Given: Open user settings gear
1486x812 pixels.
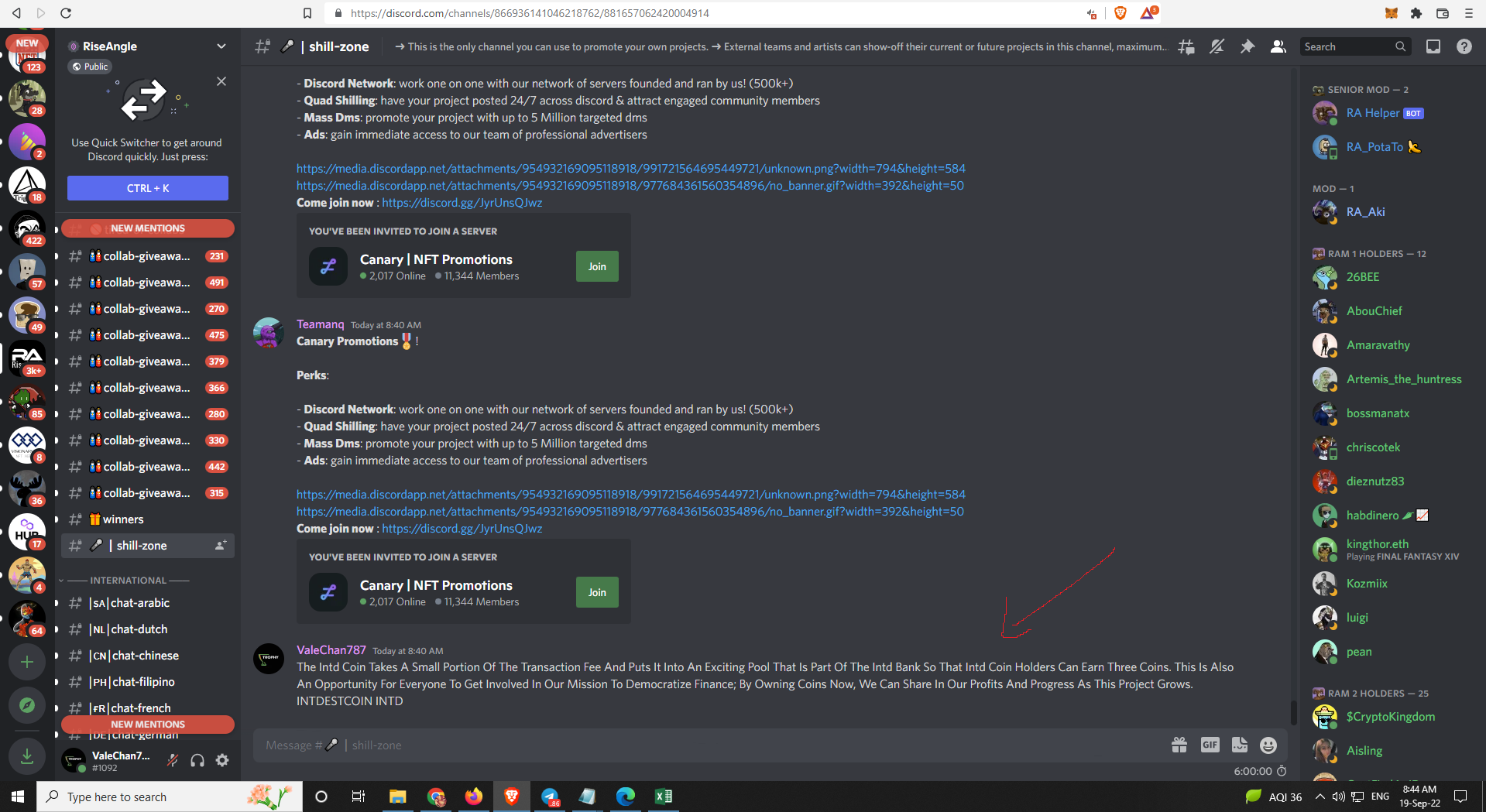Looking at the screenshot, I should [x=222, y=760].
